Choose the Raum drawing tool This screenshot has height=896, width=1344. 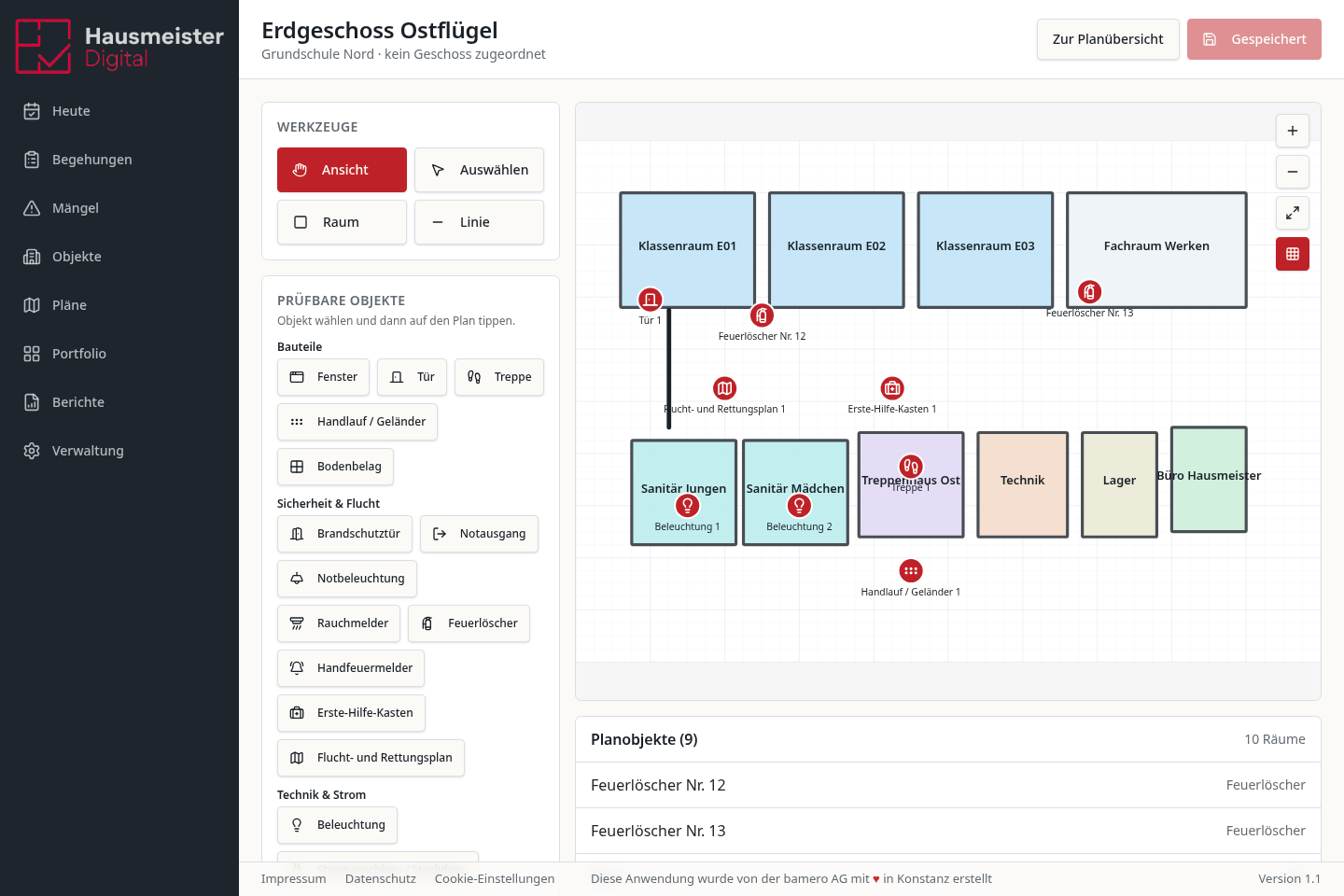pyautogui.click(x=342, y=222)
